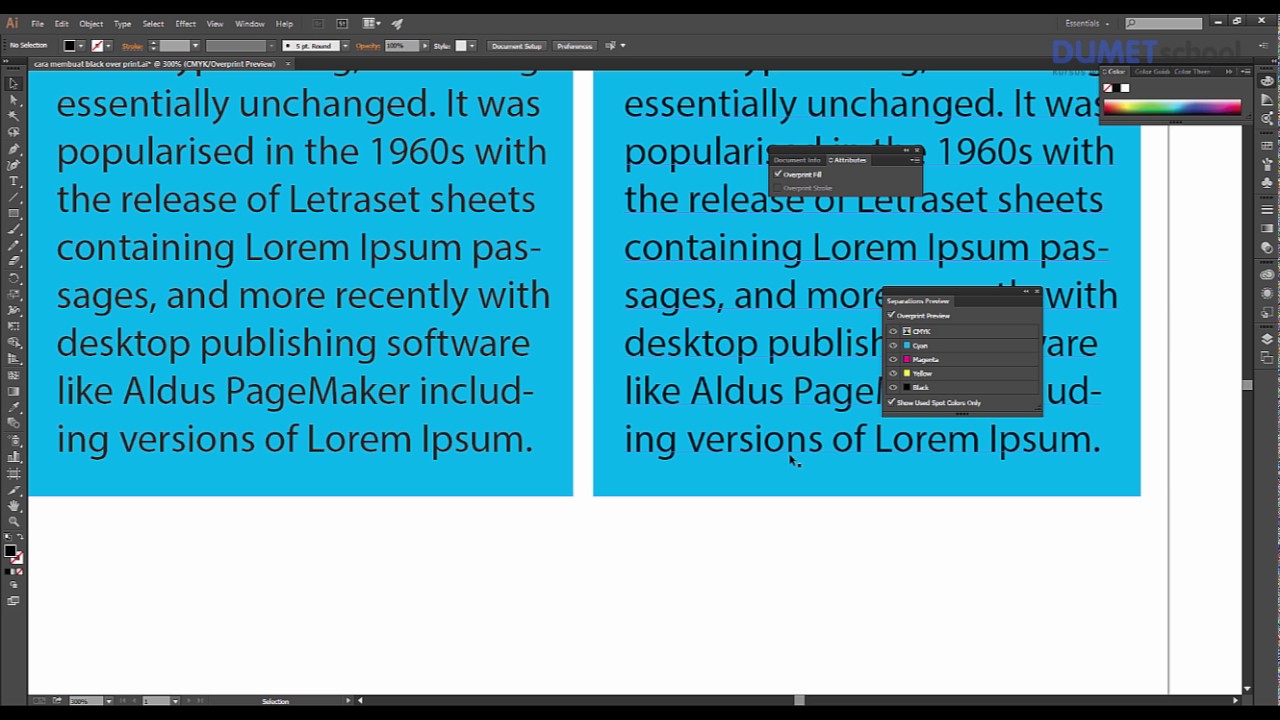The image size is (1280, 720).
Task: Click the Opacity 100% value field
Action: coord(401,46)
